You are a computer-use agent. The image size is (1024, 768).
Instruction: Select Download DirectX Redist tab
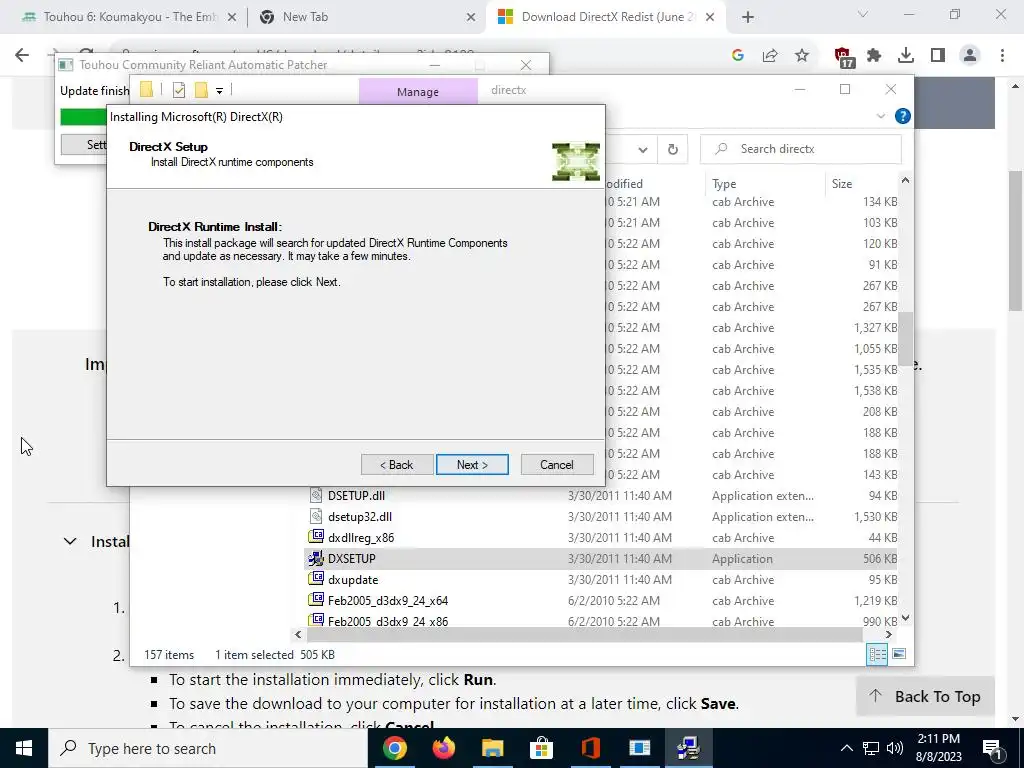click(x=605, y=17)
